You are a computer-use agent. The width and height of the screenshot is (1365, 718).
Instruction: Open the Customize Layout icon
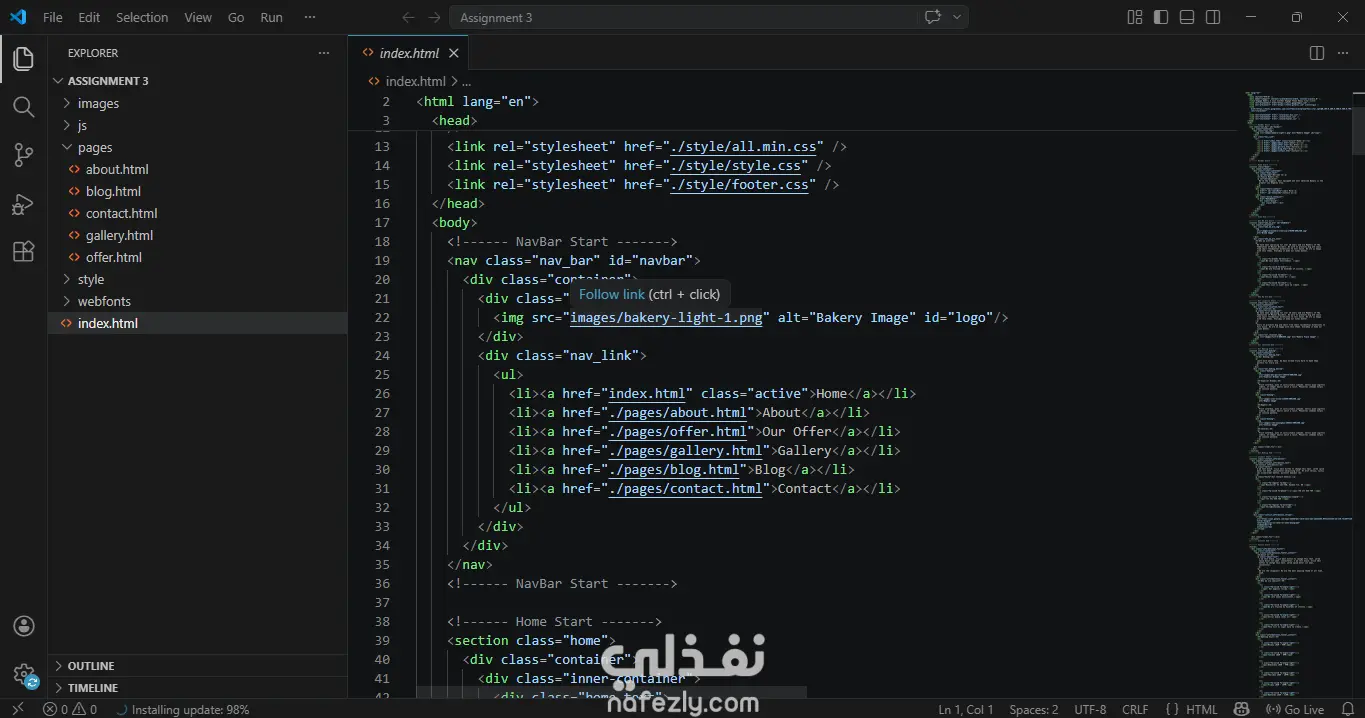(x=1135, y=17)
